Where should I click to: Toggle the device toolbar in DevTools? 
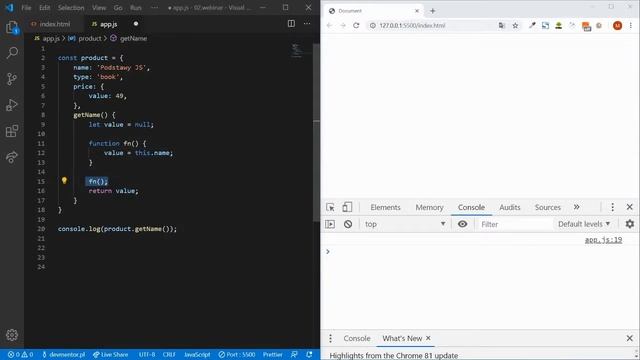coord(347,207)
